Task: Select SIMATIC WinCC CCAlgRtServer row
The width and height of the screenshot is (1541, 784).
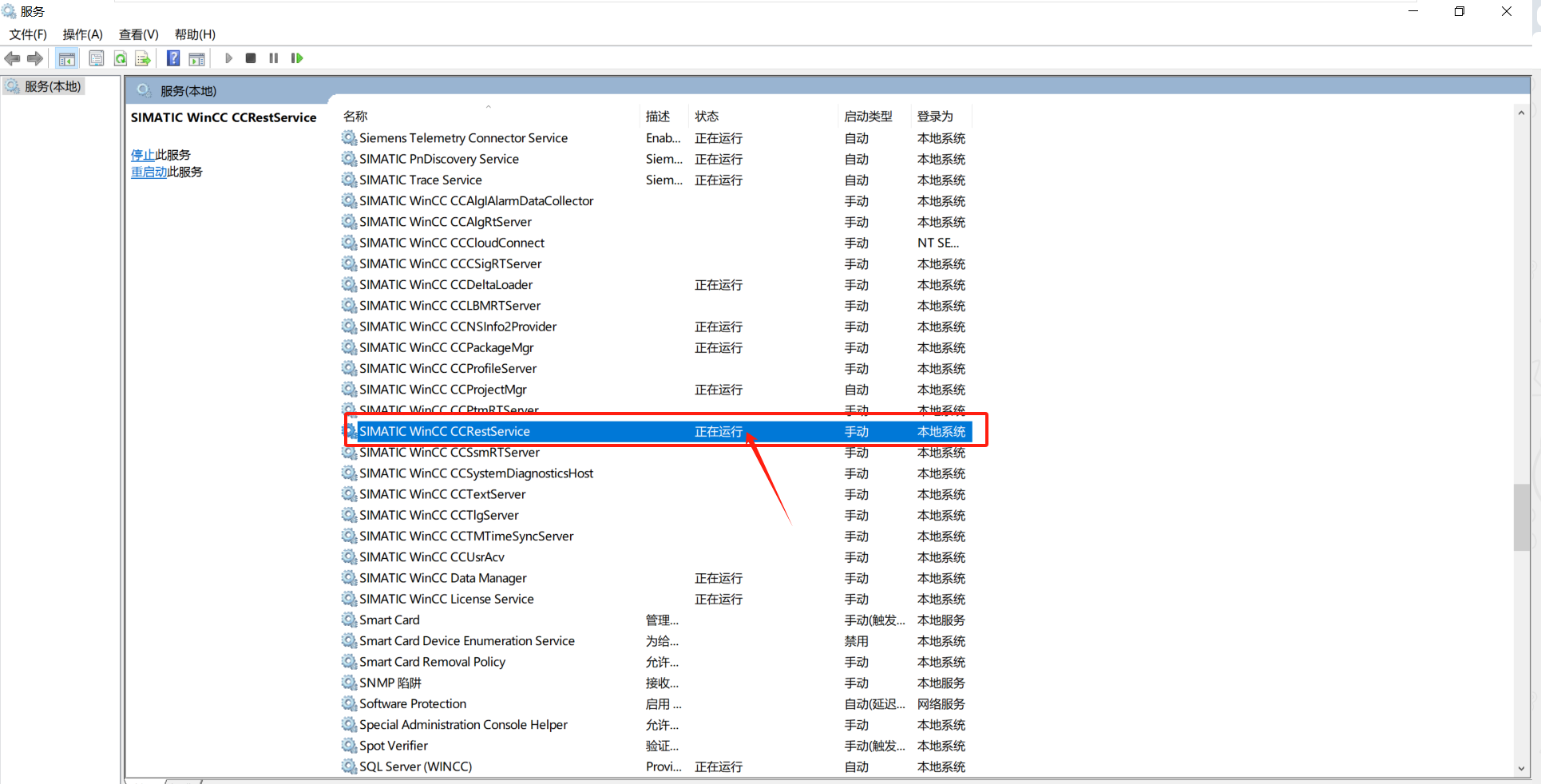Action: 656,222
